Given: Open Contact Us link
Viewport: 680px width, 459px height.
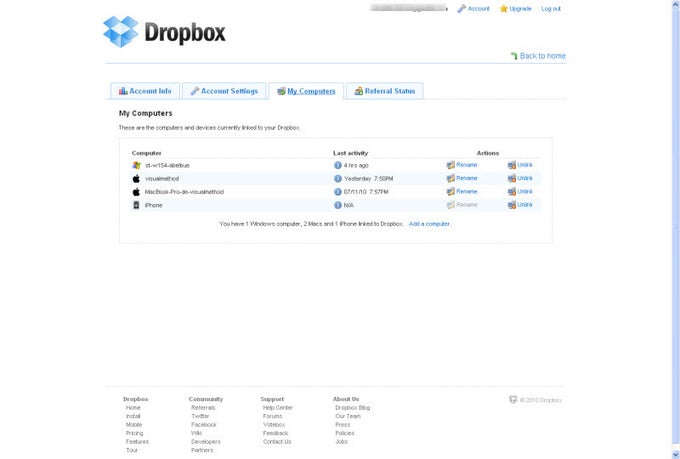Looking at the screenshot, I should [277, 442].
